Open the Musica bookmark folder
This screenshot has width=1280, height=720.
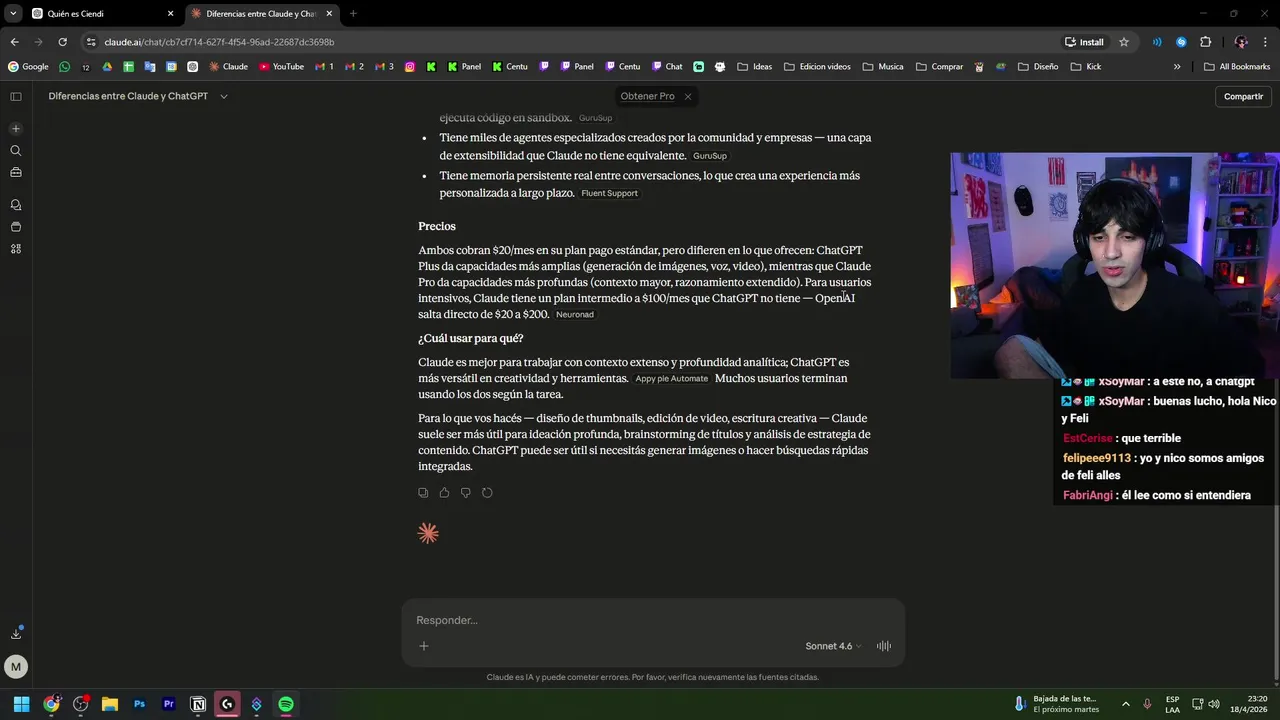pos(883,67)
